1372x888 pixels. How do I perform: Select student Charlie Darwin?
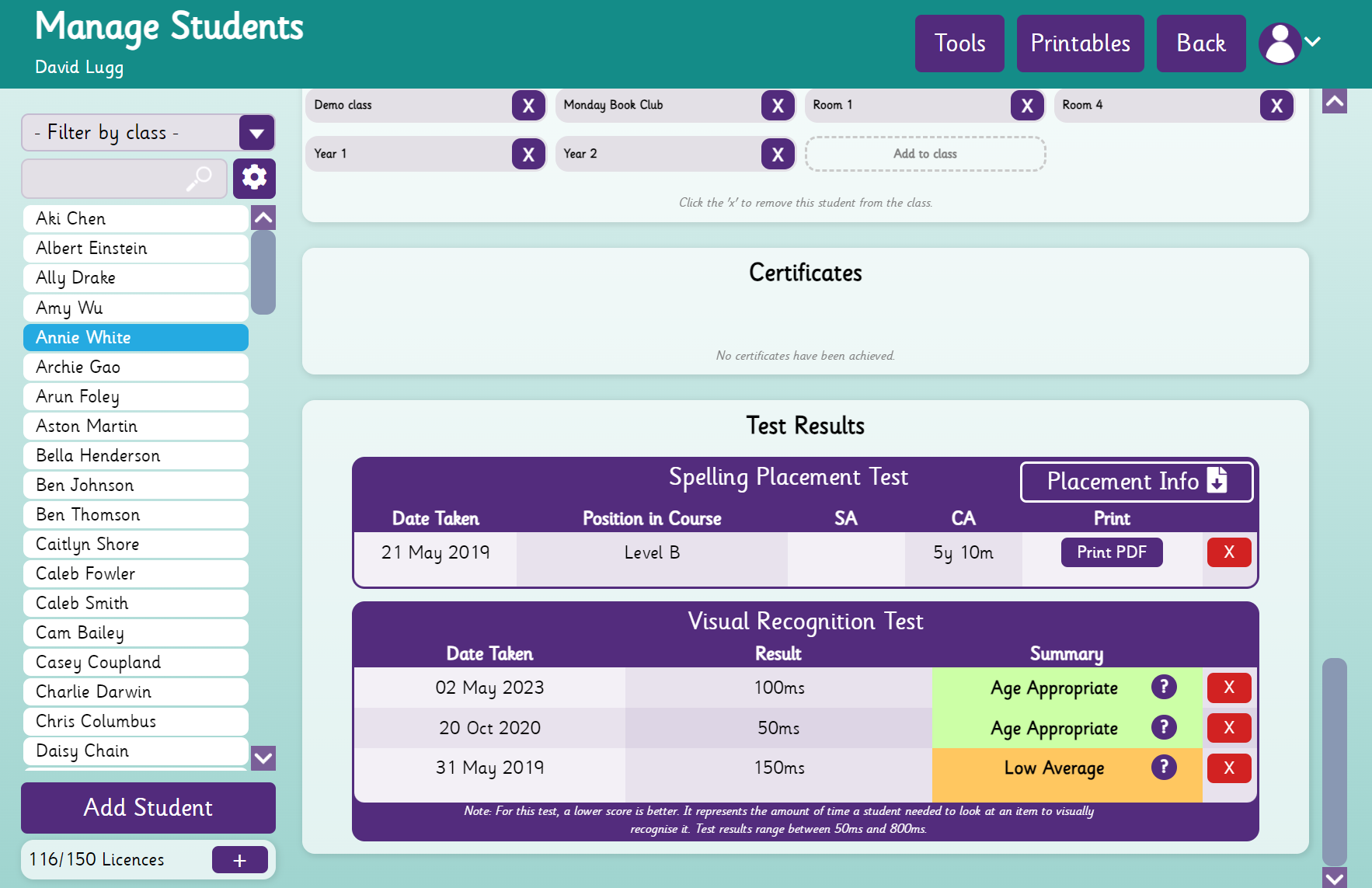coord(136,692)
